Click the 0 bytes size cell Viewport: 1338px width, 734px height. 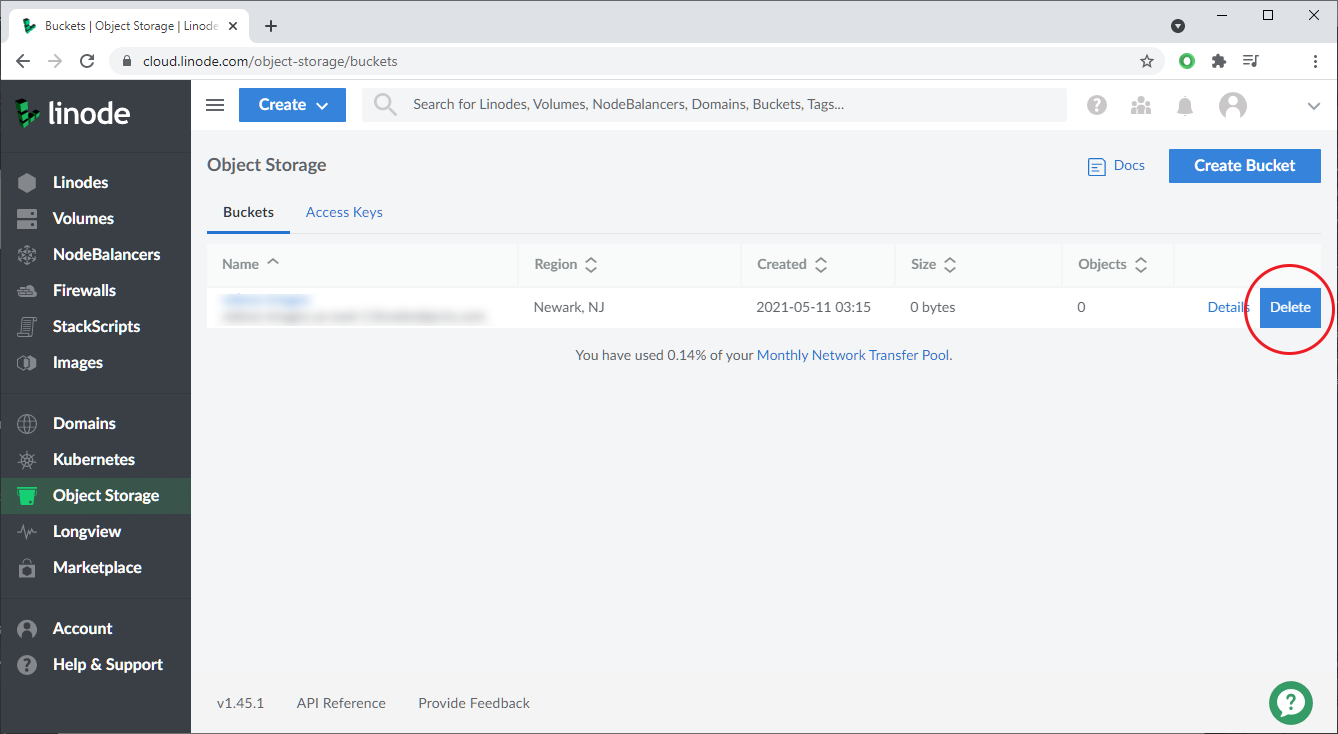[x=933, y=307]
